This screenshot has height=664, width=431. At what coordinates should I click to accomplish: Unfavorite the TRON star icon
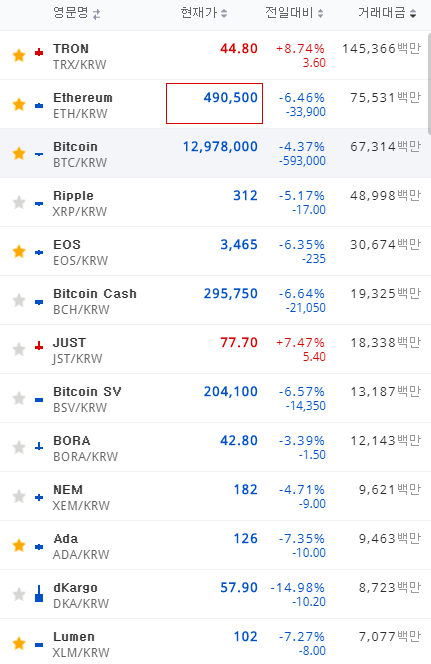click(19, 55)
